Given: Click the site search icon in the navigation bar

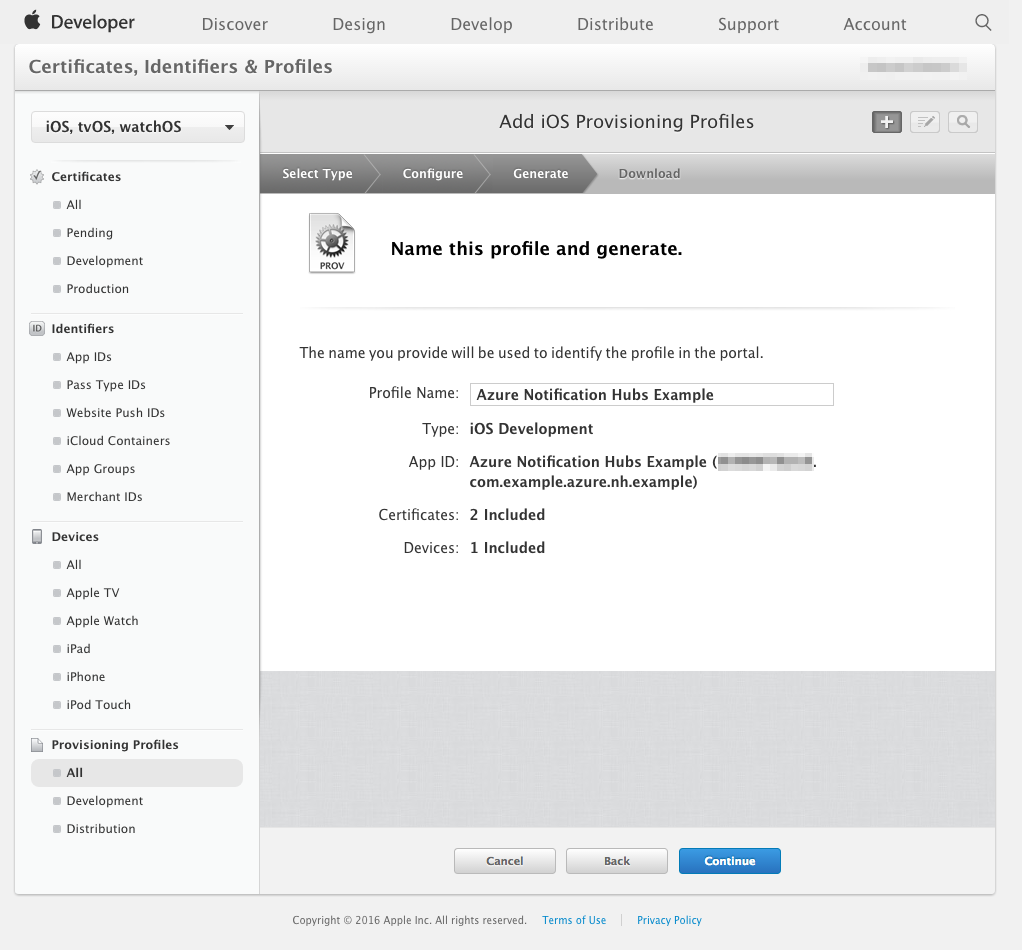Looking at the screenshot, I should point(982,22).
